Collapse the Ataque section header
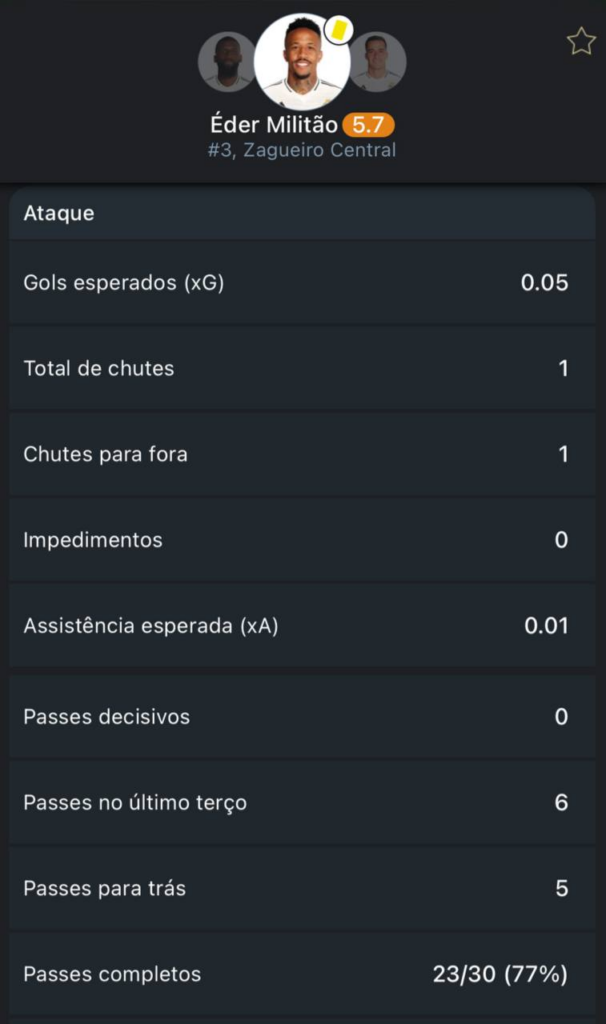The image size is (606, 1024). click(302, 213)
